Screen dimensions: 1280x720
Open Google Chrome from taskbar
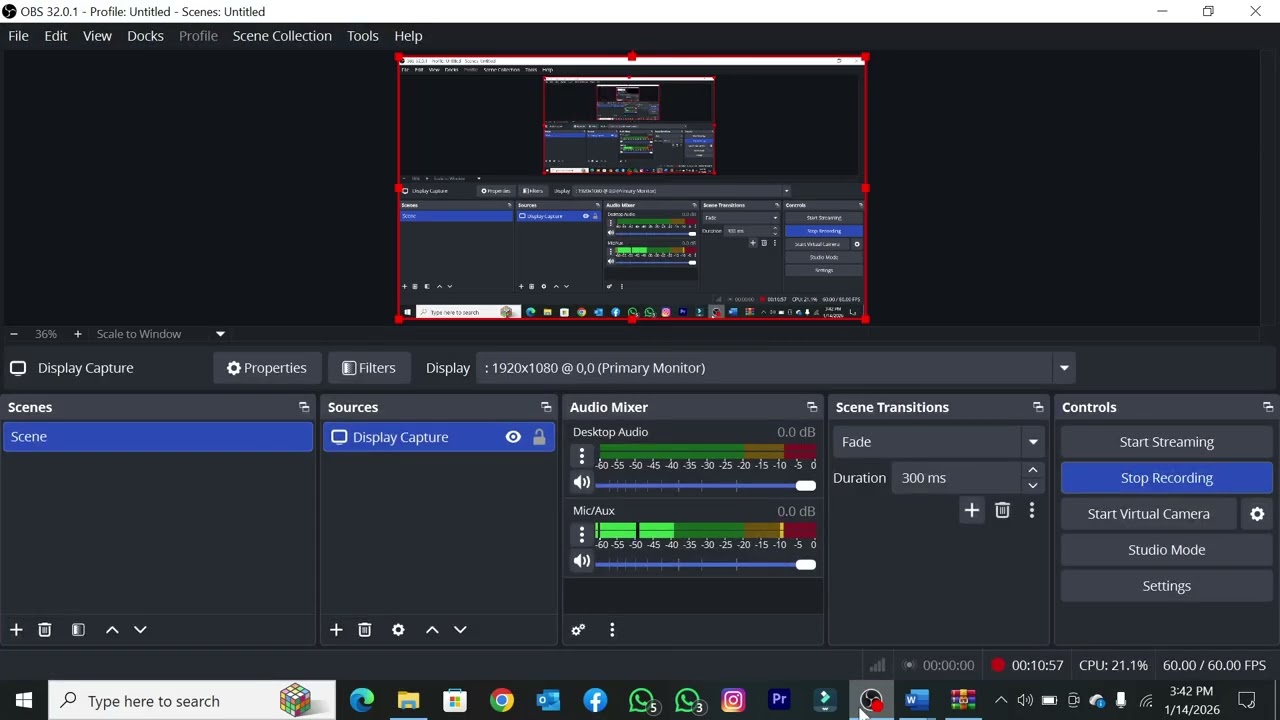(x=502, y=701)
